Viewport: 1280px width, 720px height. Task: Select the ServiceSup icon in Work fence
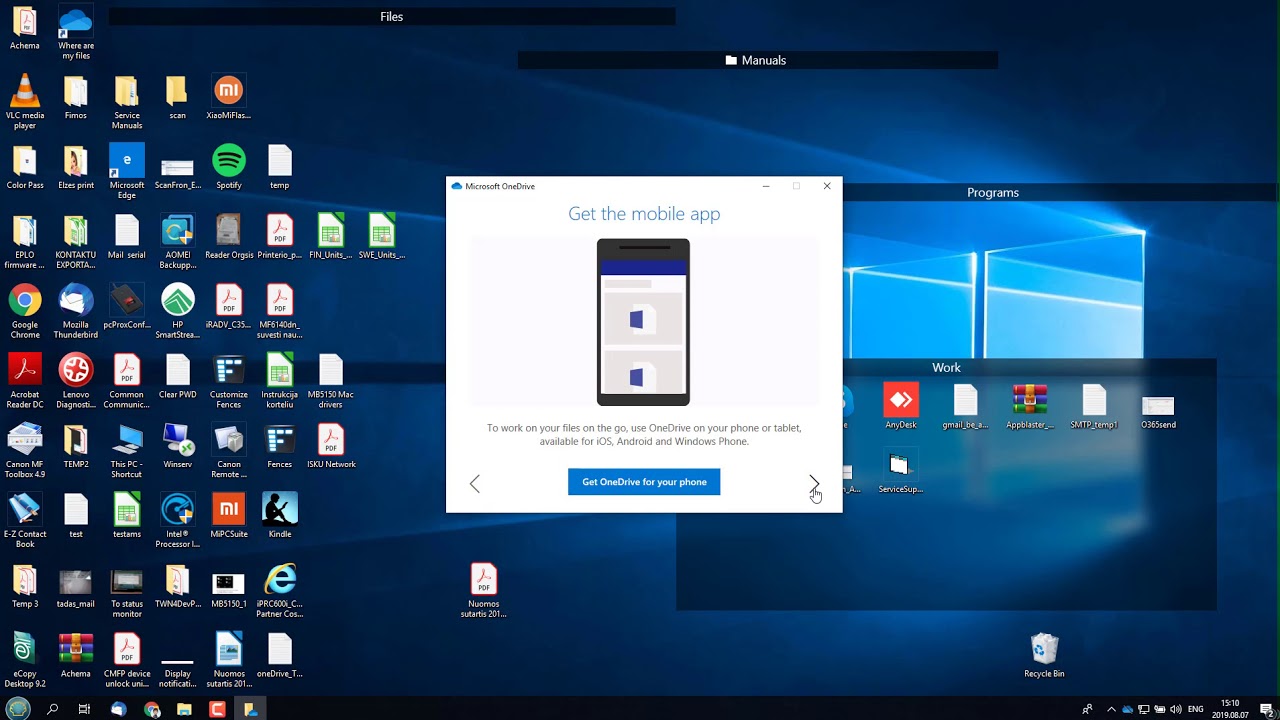point(901,472)
